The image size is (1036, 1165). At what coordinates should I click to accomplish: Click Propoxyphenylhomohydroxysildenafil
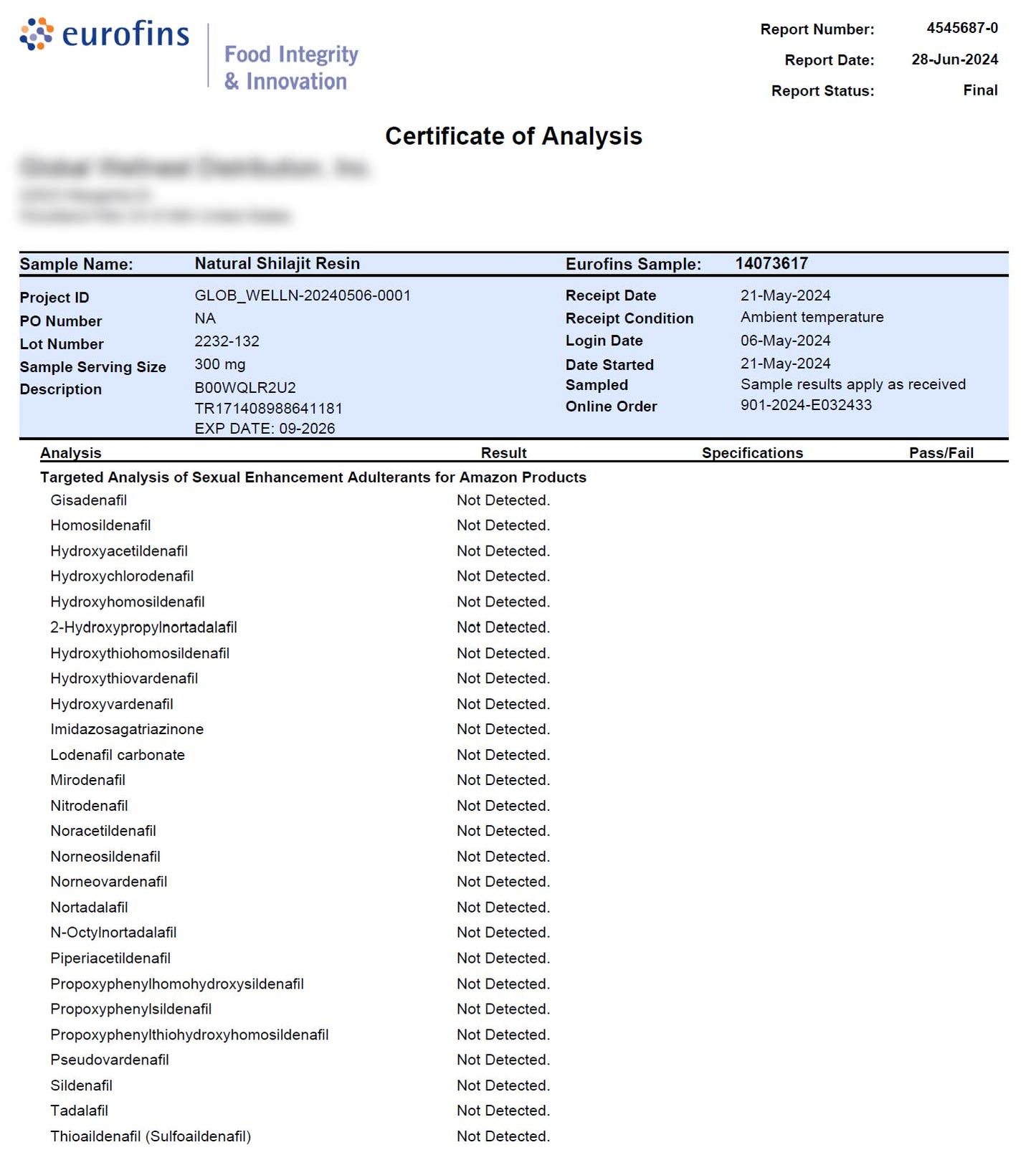177,984
